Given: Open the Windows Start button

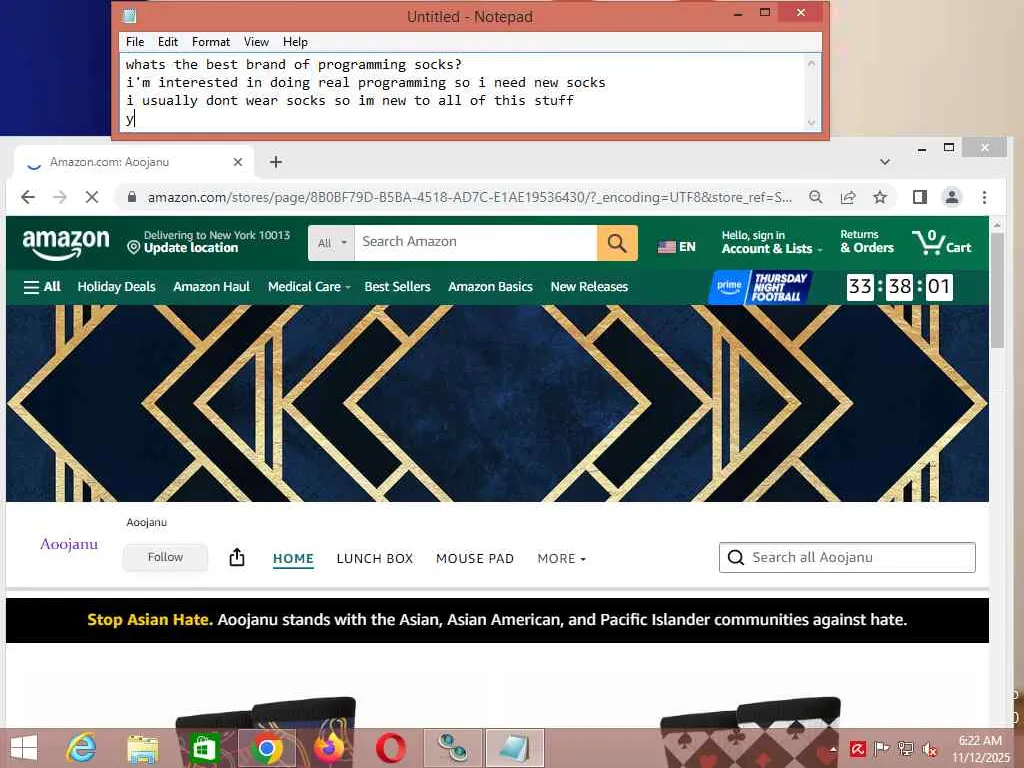Looking at the screenshot, I should [24, 748].
